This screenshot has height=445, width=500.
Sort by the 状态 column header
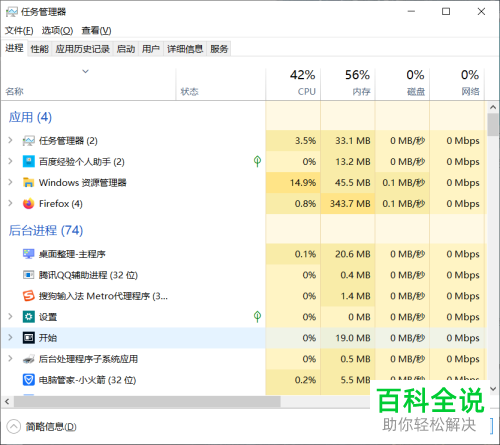click(221, 84)
